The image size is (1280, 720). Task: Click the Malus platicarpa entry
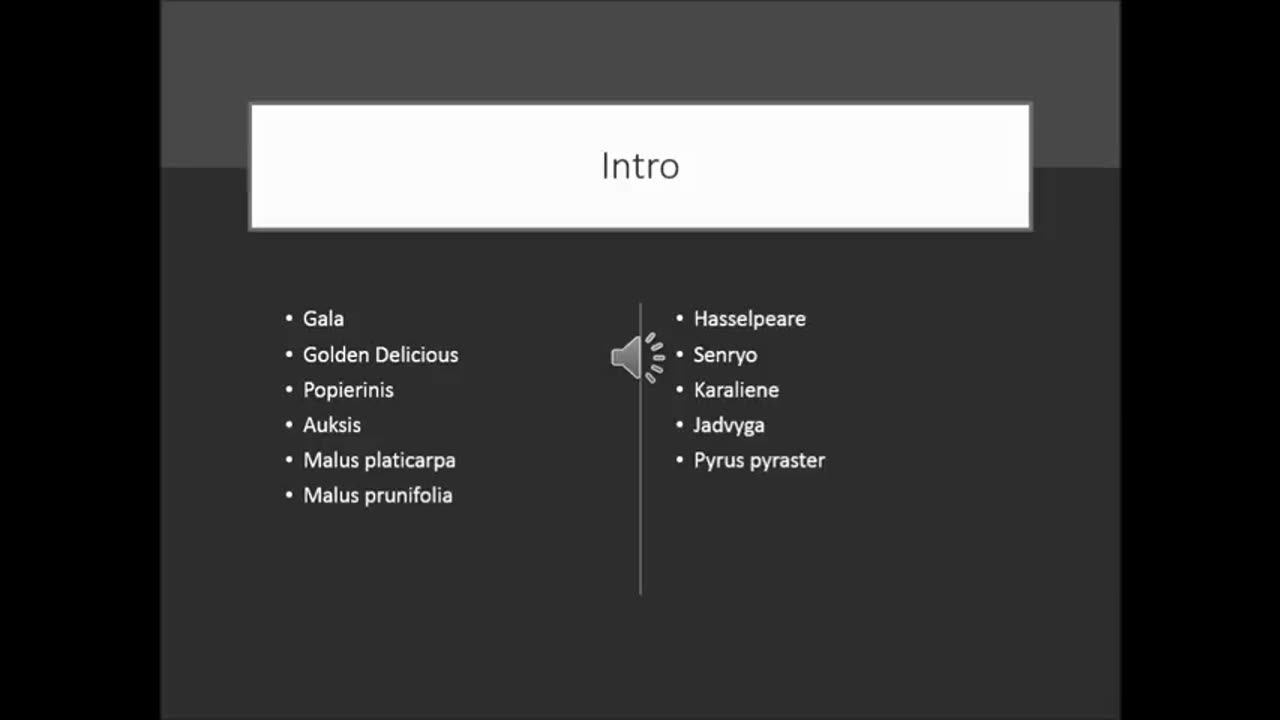pos(379,461)
